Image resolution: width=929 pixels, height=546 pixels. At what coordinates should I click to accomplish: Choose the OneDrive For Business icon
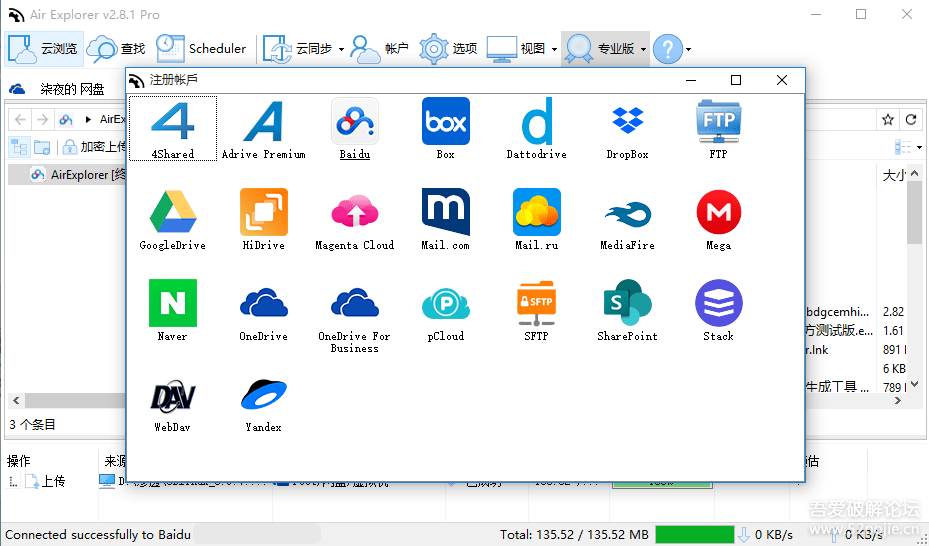pyautogui.click(x=354, y=304)
